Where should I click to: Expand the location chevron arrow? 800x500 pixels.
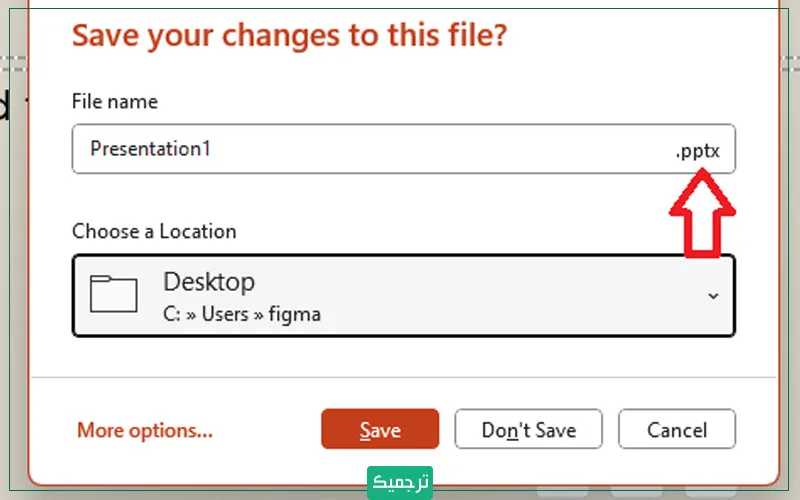[x=713, y=296]
